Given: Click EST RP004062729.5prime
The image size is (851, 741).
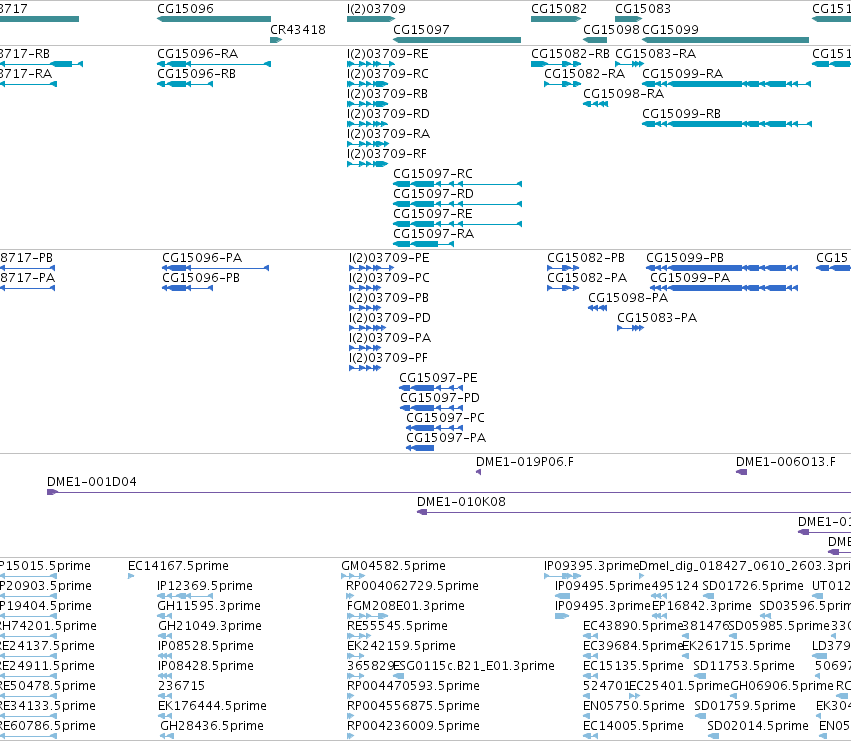Looking at the screenshot, I should coord(412,586).
